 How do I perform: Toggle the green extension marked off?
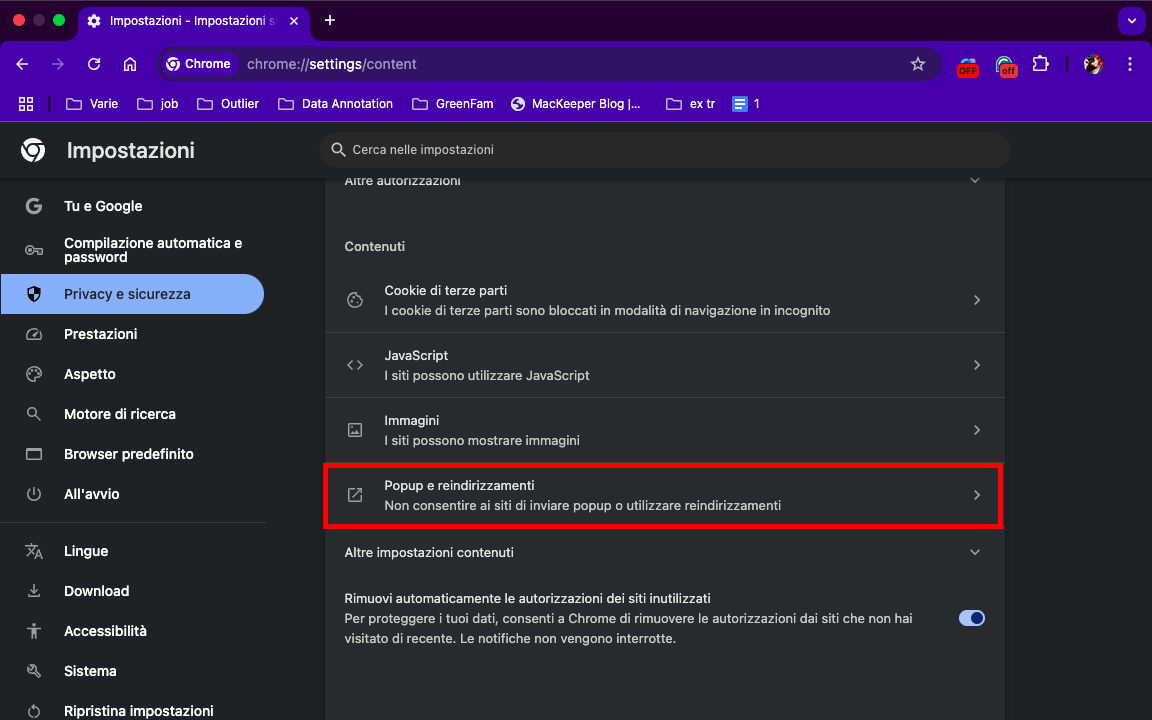[x=1006, y=63]
